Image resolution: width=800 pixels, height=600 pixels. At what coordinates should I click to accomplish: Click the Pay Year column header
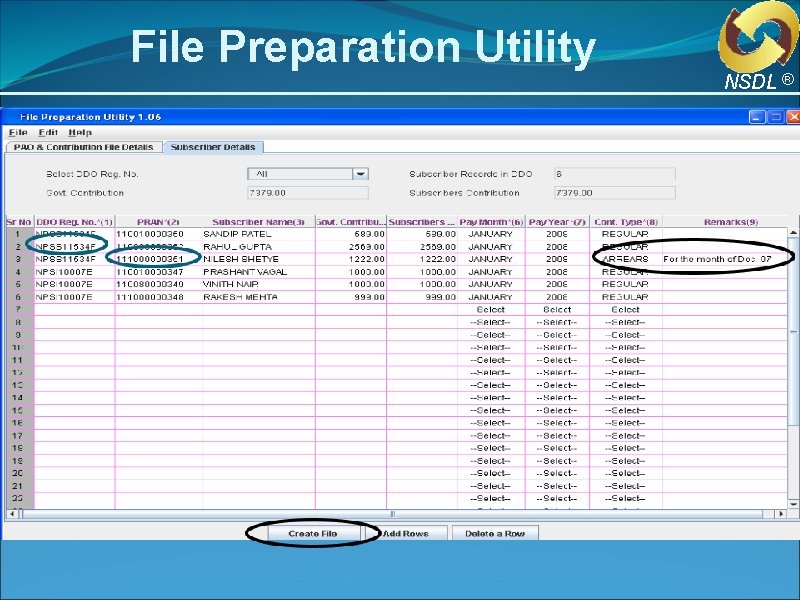557,222
